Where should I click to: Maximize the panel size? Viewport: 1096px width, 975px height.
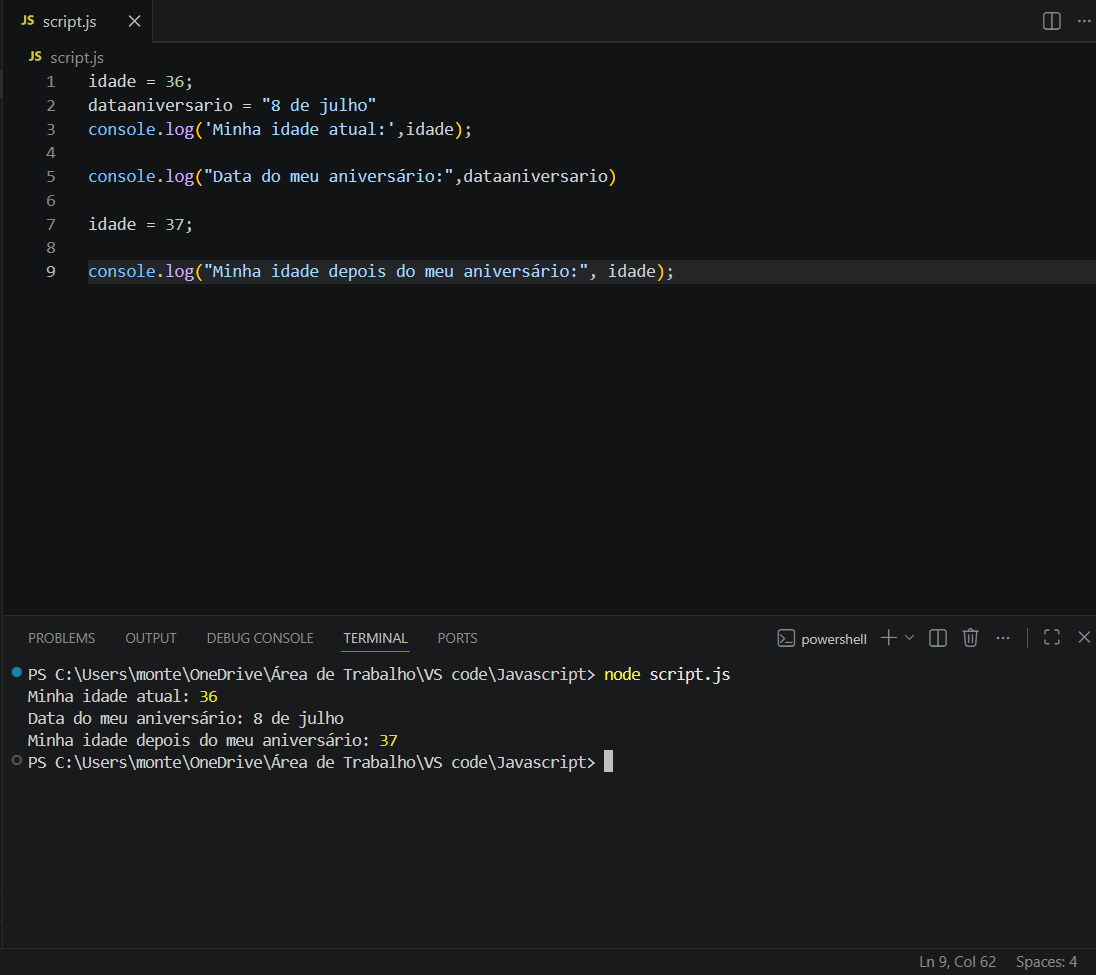tap(1051, 637)
